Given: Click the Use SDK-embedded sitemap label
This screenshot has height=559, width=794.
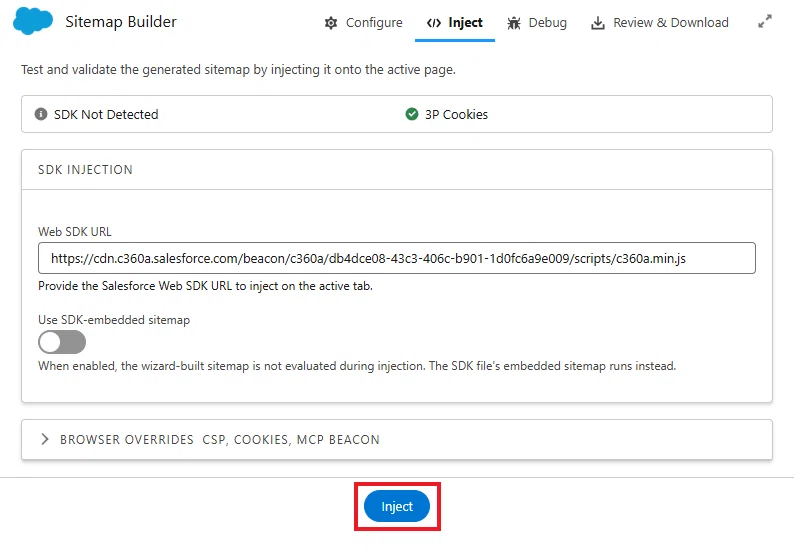Looking at the screenshot, I should (114, 320).
